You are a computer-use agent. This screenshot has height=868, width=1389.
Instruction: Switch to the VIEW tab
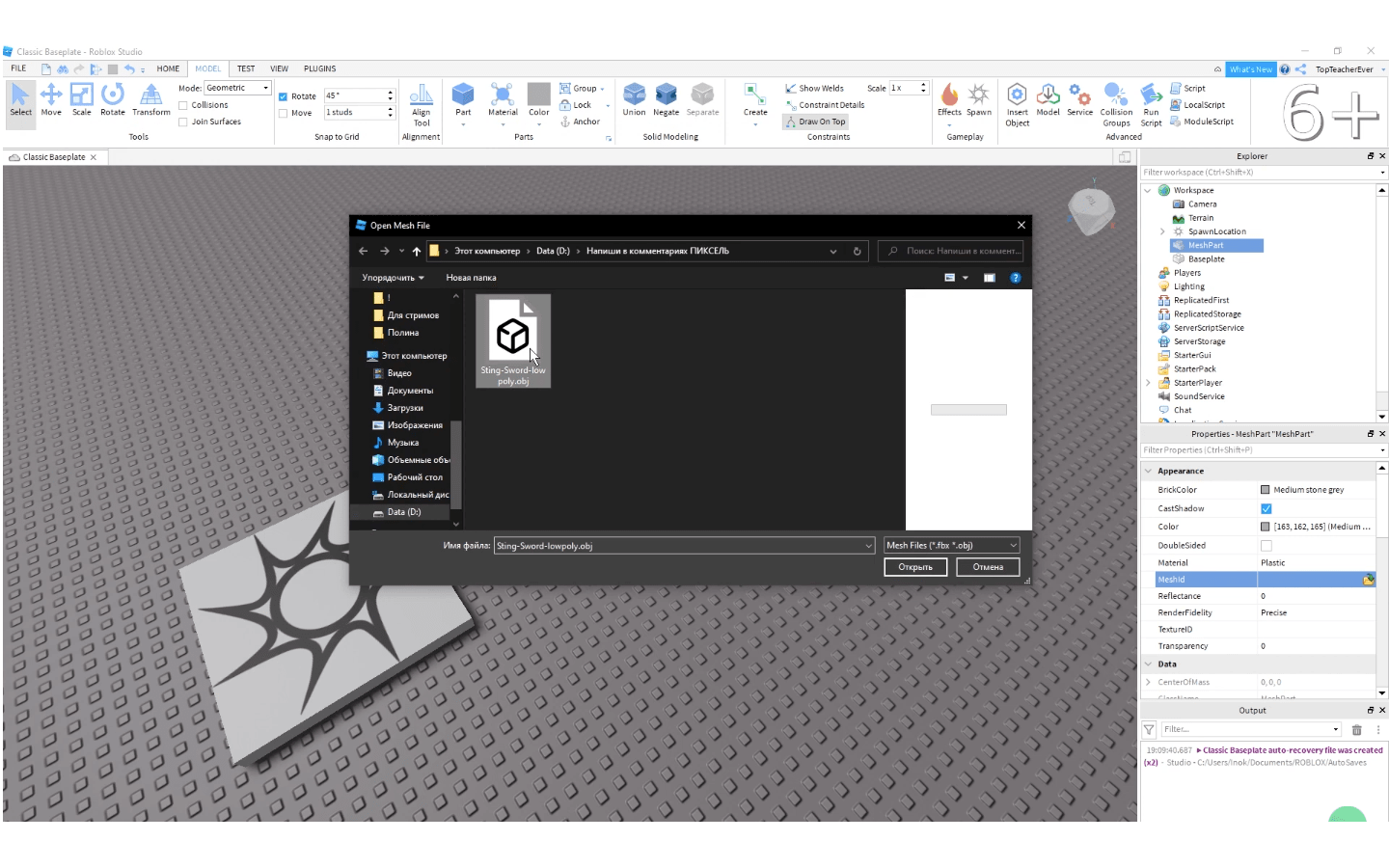279,68
